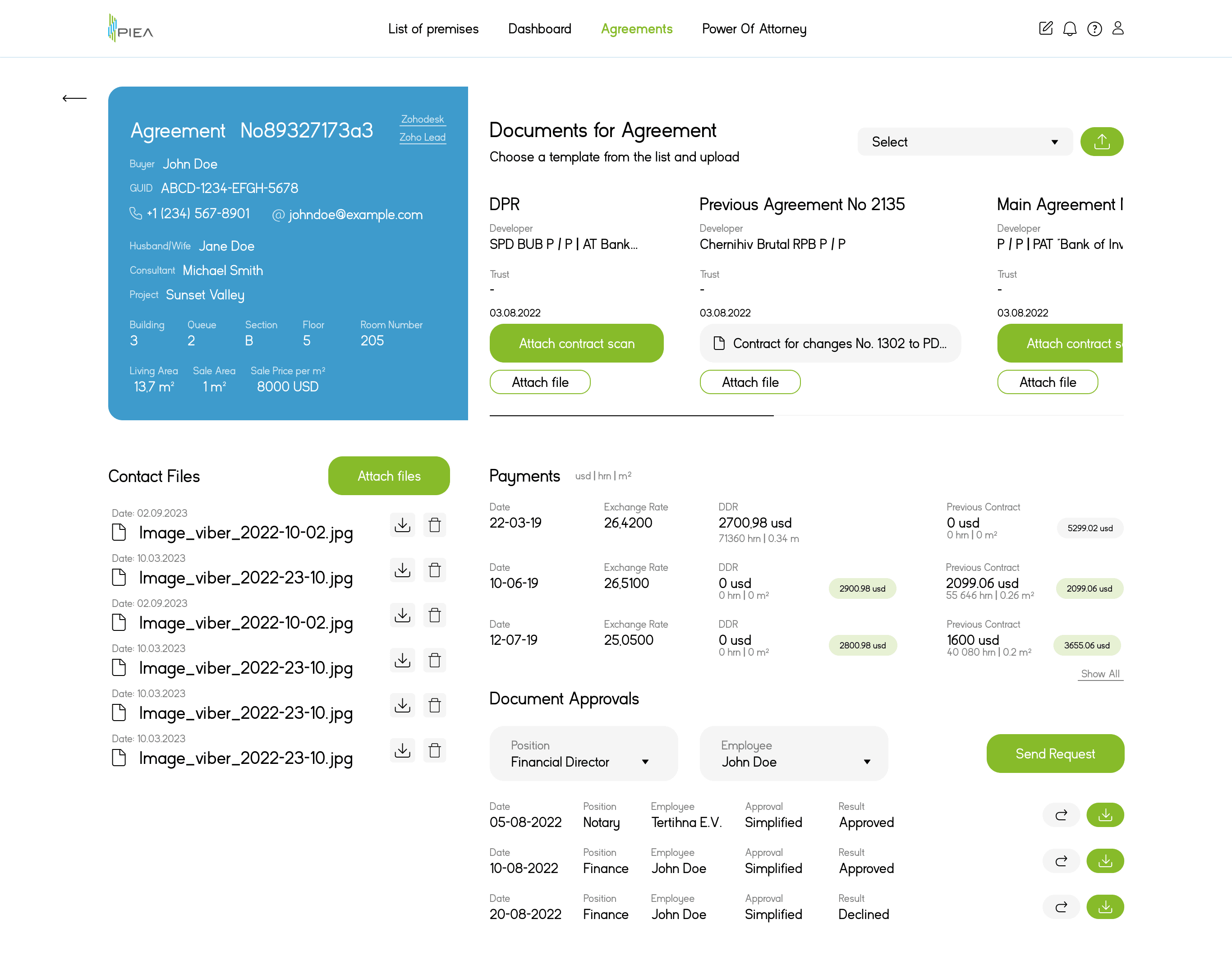The height and width of the screenshot is (956, 1232).
Task: Click Attach file under DPR
Action: 540,382
